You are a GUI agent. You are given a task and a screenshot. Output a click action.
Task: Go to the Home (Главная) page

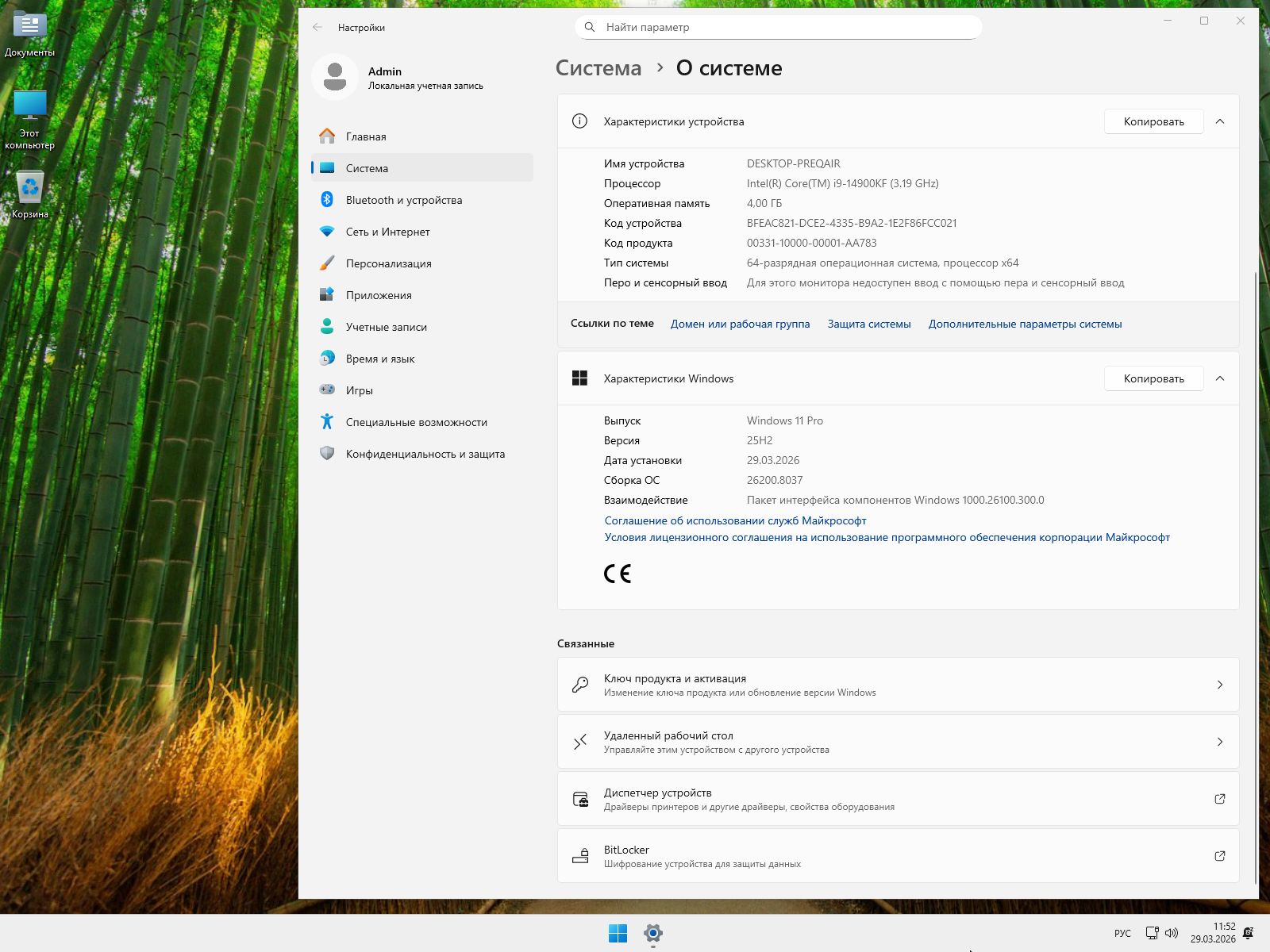click(x=366, y=136)
